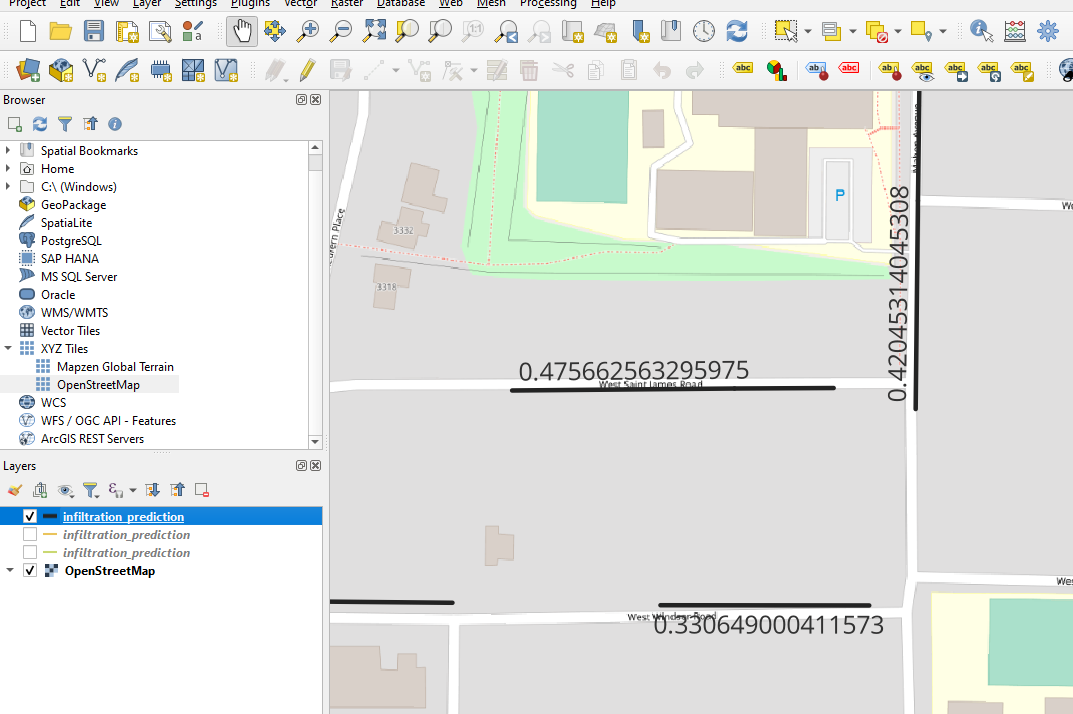Open the Temporal Controller clock icon

[703, 31]
